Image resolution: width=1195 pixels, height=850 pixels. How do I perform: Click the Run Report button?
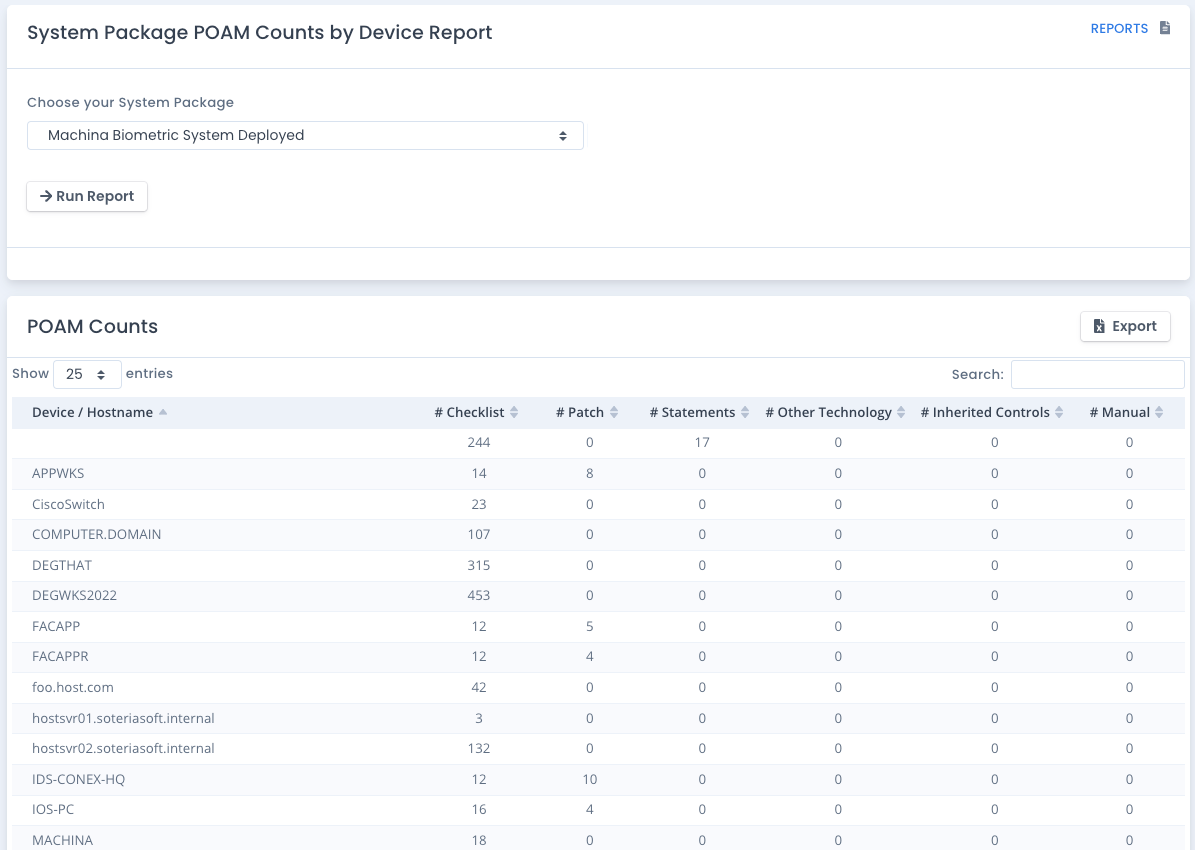coord(87,197)
